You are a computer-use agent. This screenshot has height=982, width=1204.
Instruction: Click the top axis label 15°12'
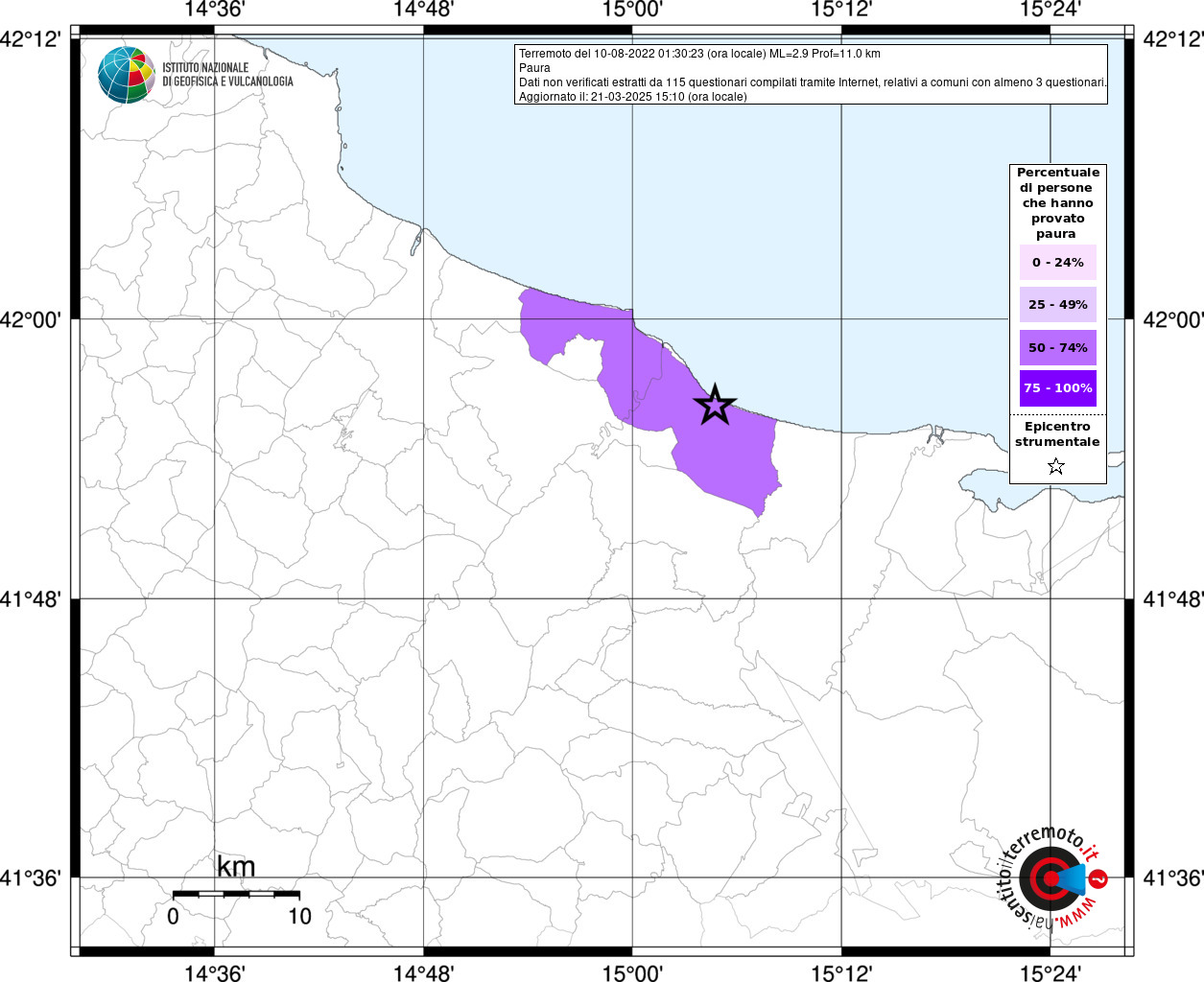pos(841,10)
